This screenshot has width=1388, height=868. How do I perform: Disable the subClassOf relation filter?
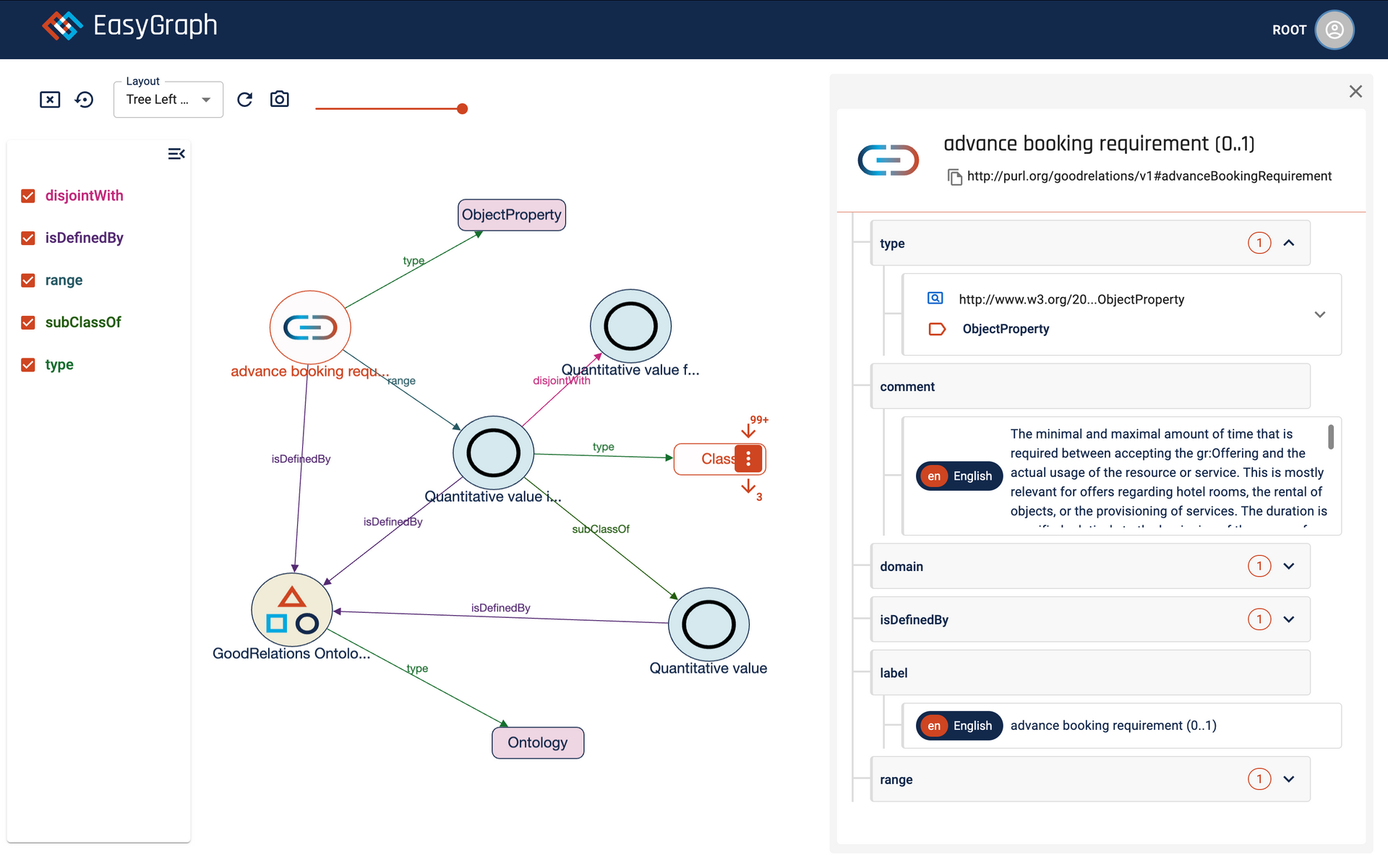[x=28, y=322]
